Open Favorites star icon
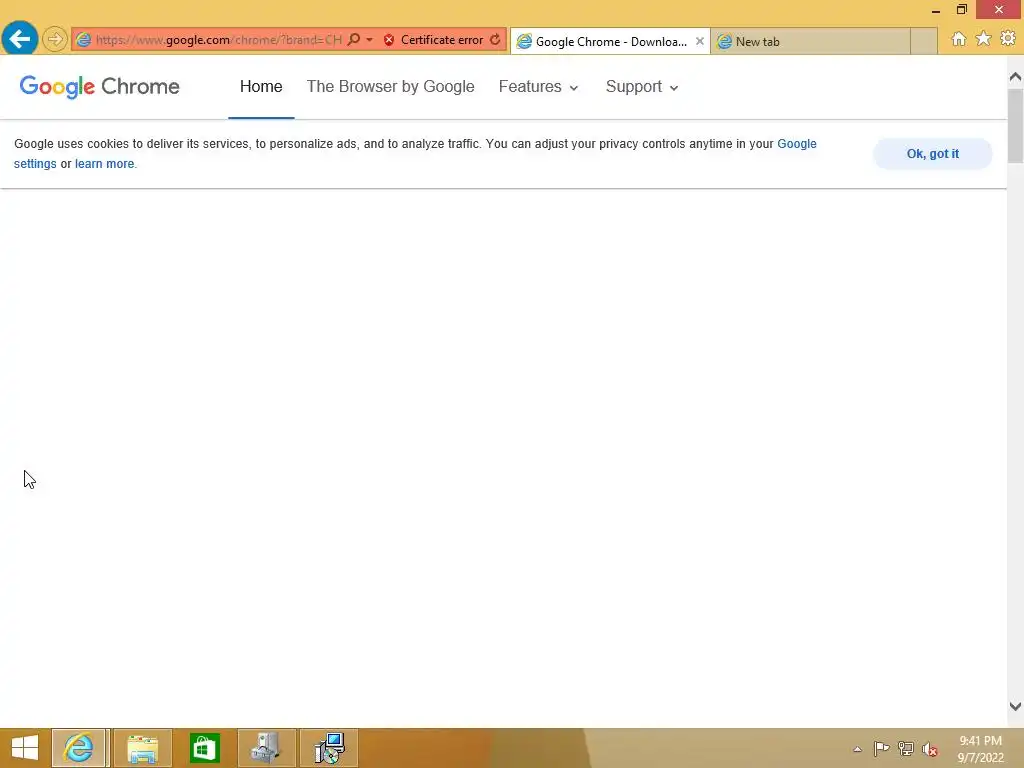This screenshot has width=1024, height=768. 984,39
